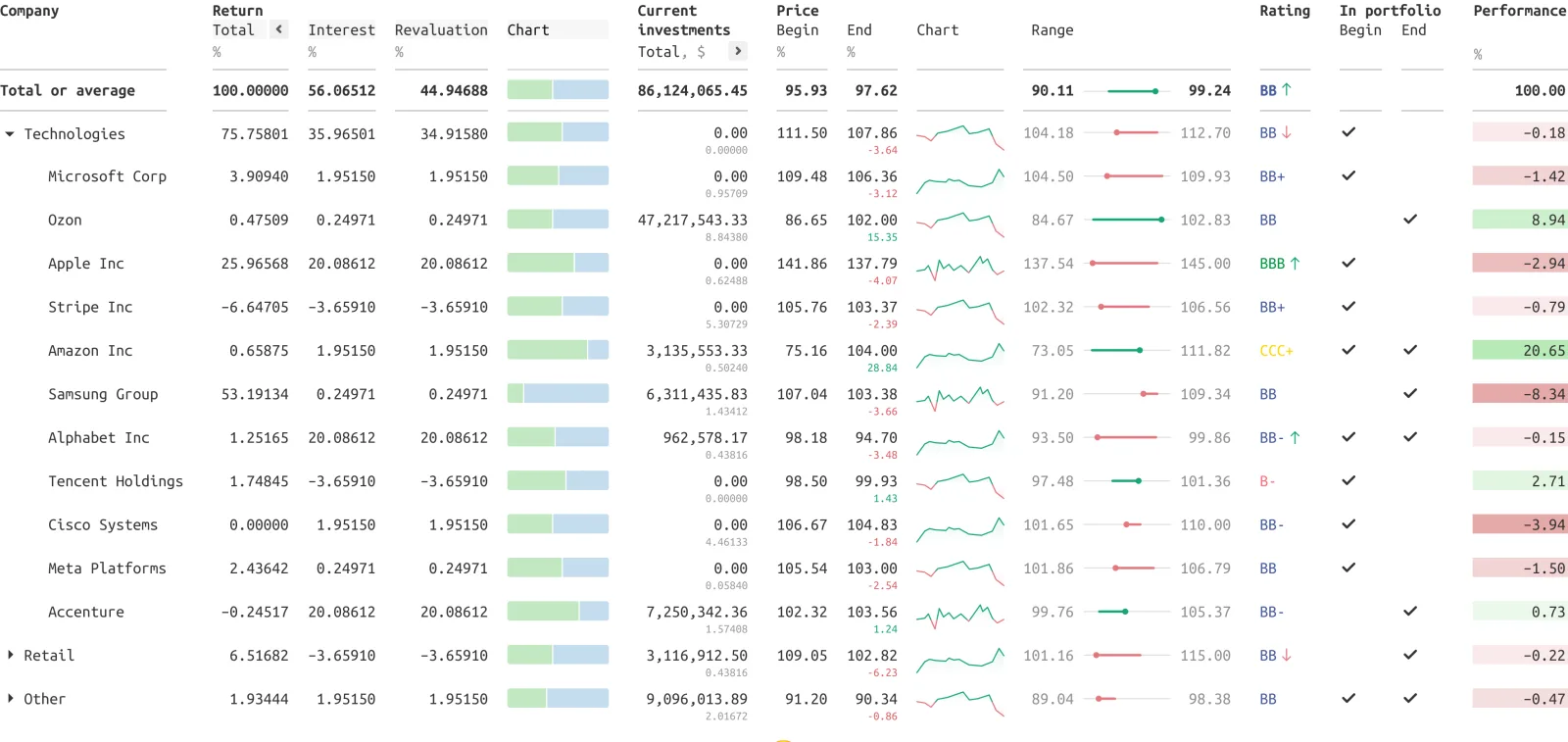The image size is (1568, 742).
Task: Toggle the Accenture End portfolio check
Action: coord(1410,612)
